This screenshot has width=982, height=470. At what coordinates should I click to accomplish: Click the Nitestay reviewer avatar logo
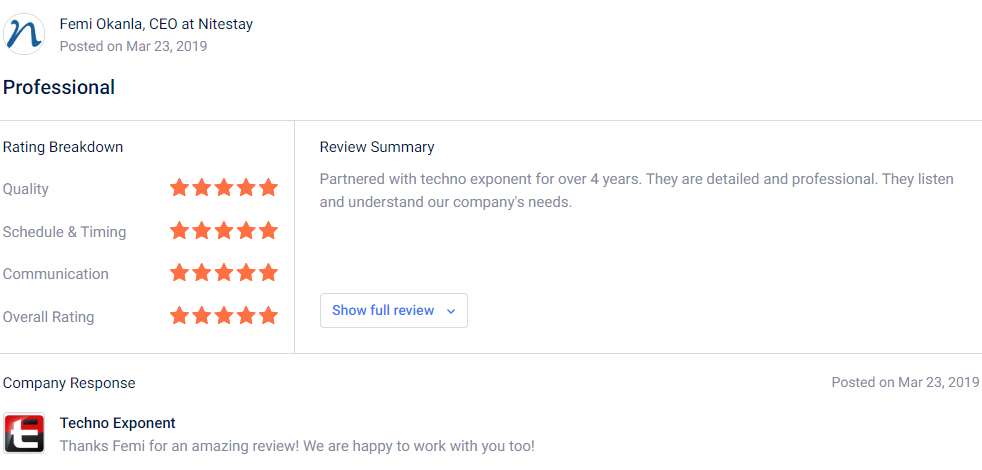click(24, 34)
